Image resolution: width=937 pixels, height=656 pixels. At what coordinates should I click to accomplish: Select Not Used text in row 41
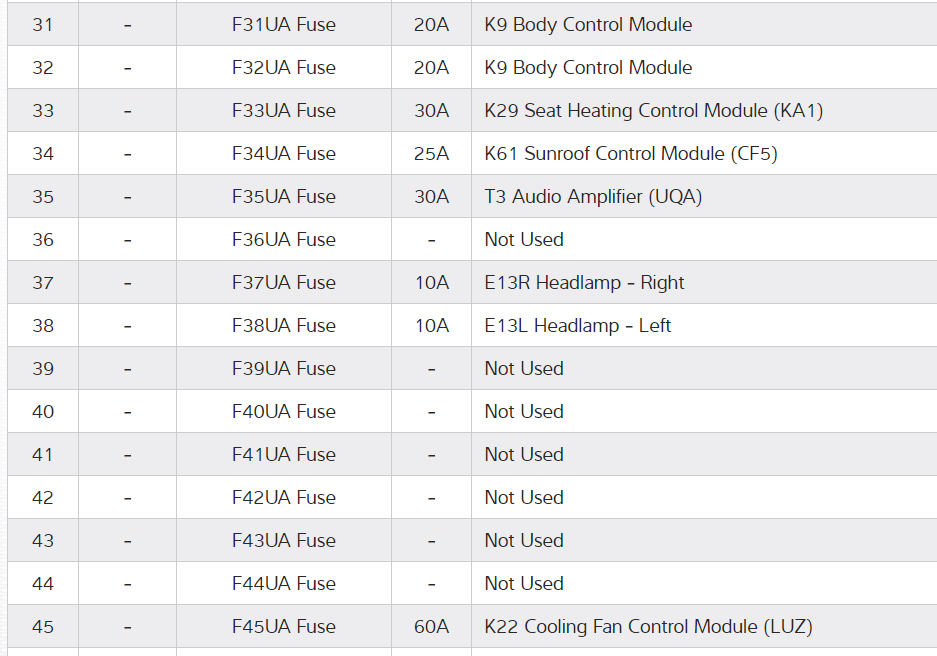(x=524, y=455)
